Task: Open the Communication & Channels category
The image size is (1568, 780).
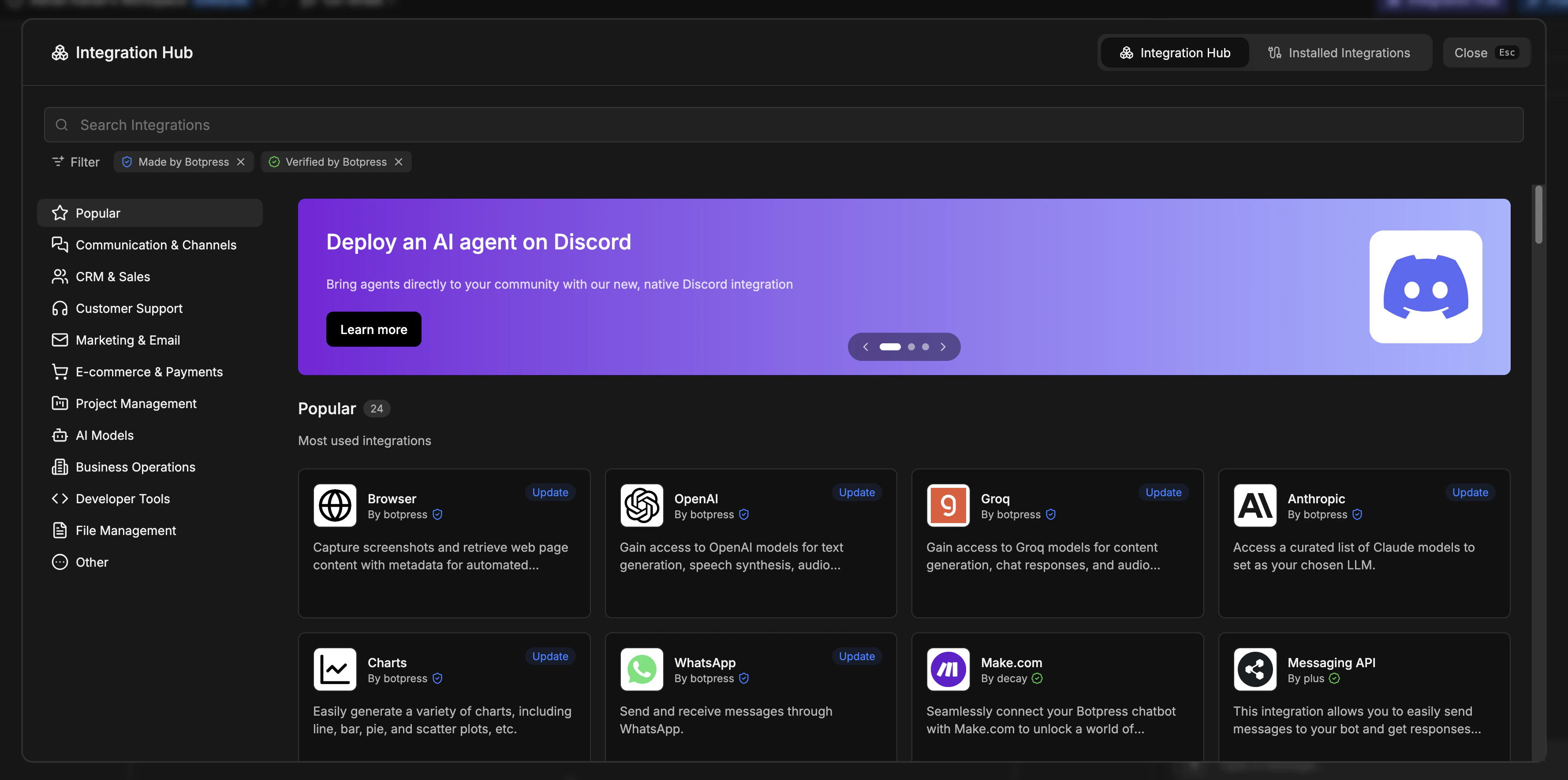Action: tap(156, 245)
